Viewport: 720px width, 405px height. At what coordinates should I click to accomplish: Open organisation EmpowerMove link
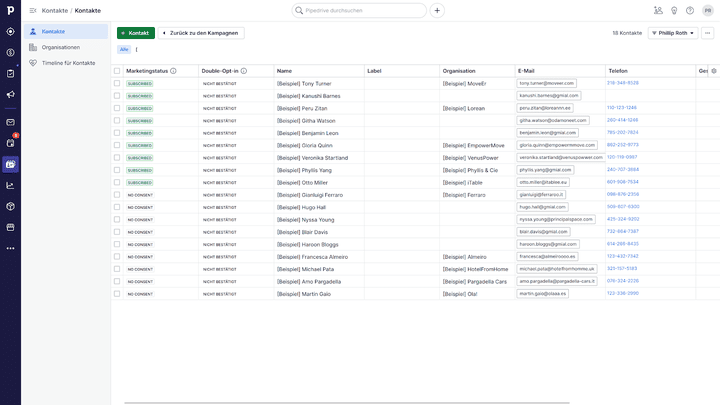click(x=473, y=146)
